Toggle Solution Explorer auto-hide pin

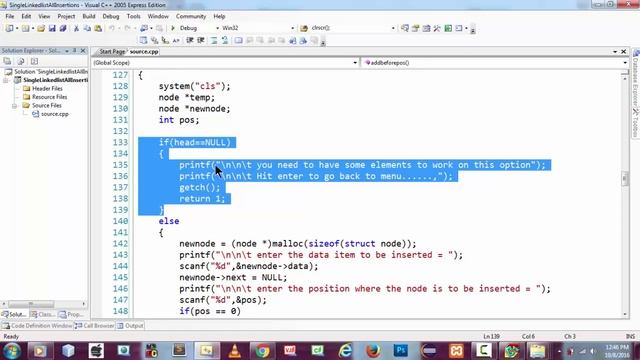tap(75, 51)
